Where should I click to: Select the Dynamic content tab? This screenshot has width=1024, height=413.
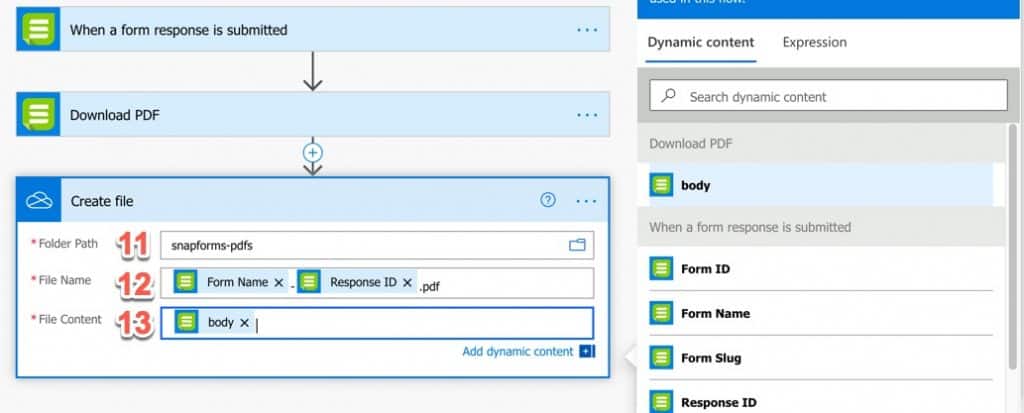point(700,42)
